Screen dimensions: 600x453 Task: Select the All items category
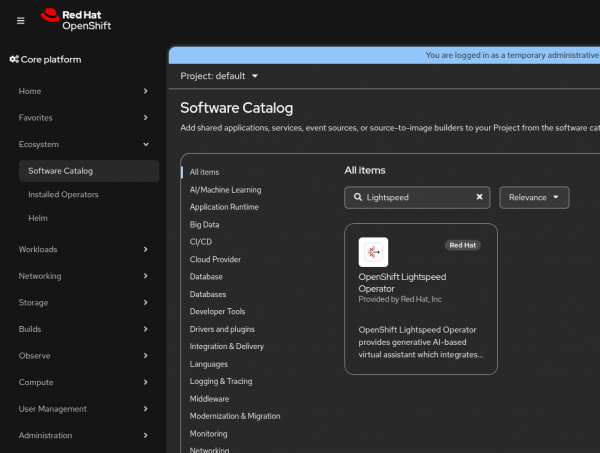(x=204, y=172)
